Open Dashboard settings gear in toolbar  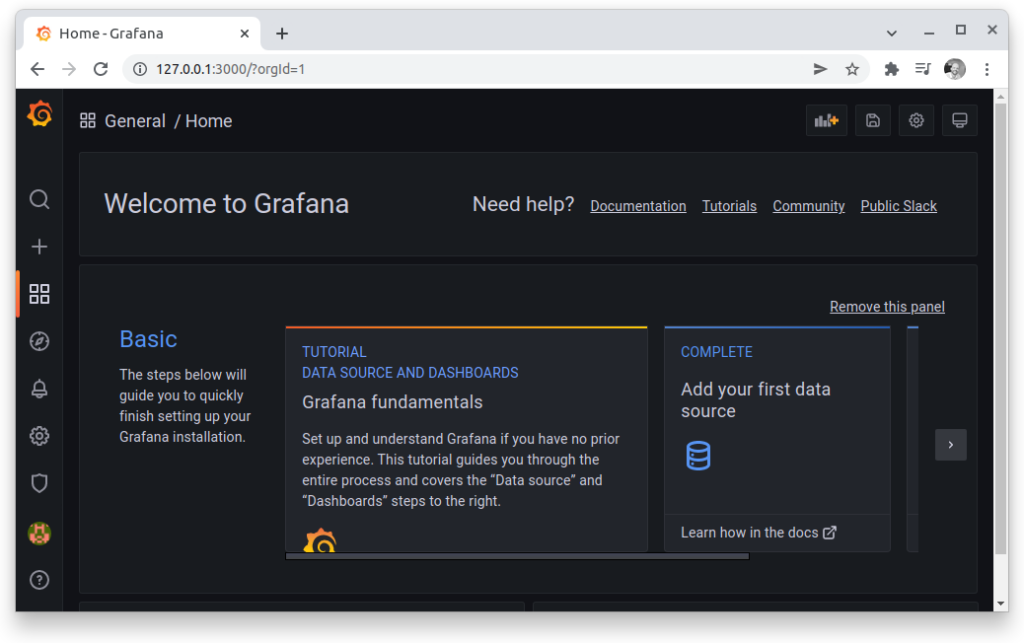(x=916, y=121)
